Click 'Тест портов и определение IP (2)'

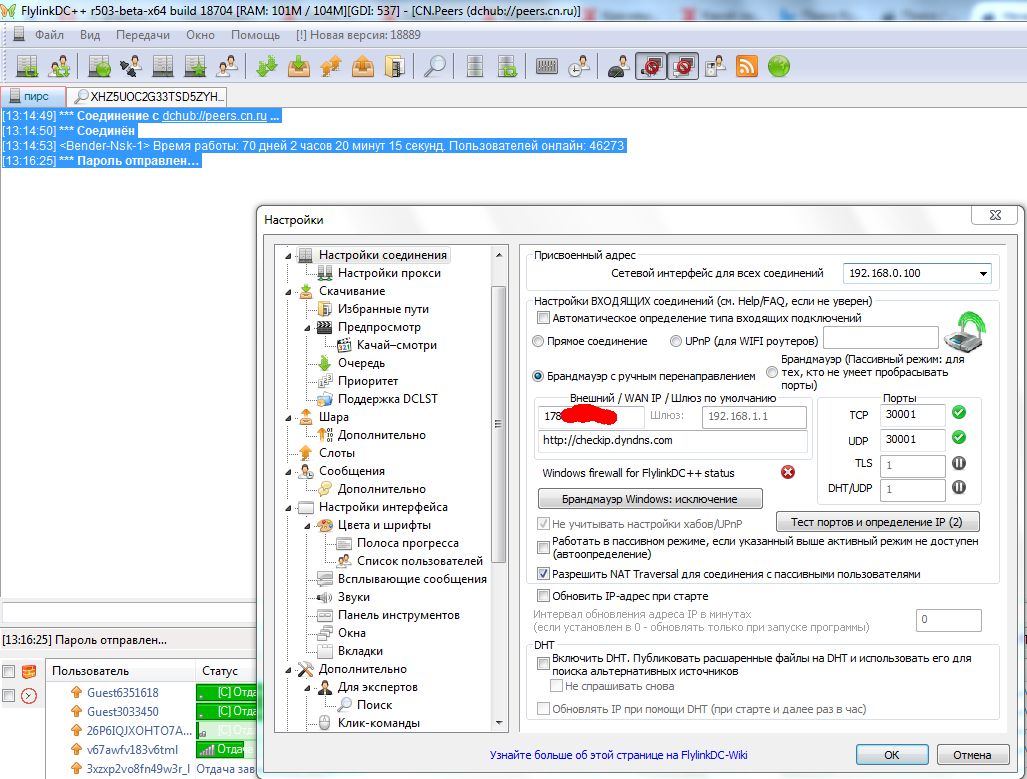point(877,522)
